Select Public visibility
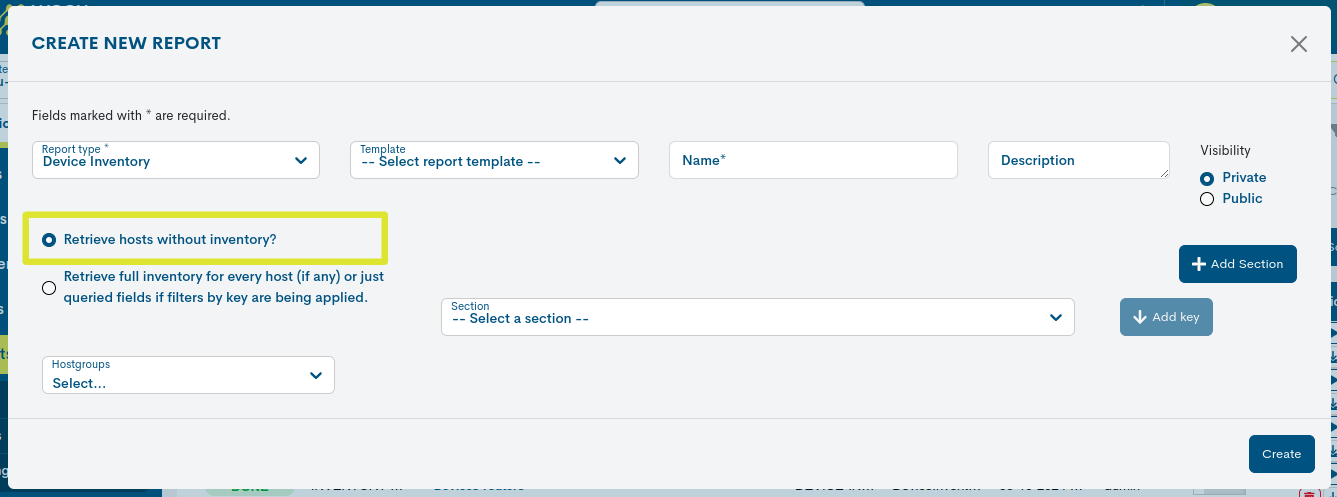The image size is (1337, 497). pos(1207,199)
